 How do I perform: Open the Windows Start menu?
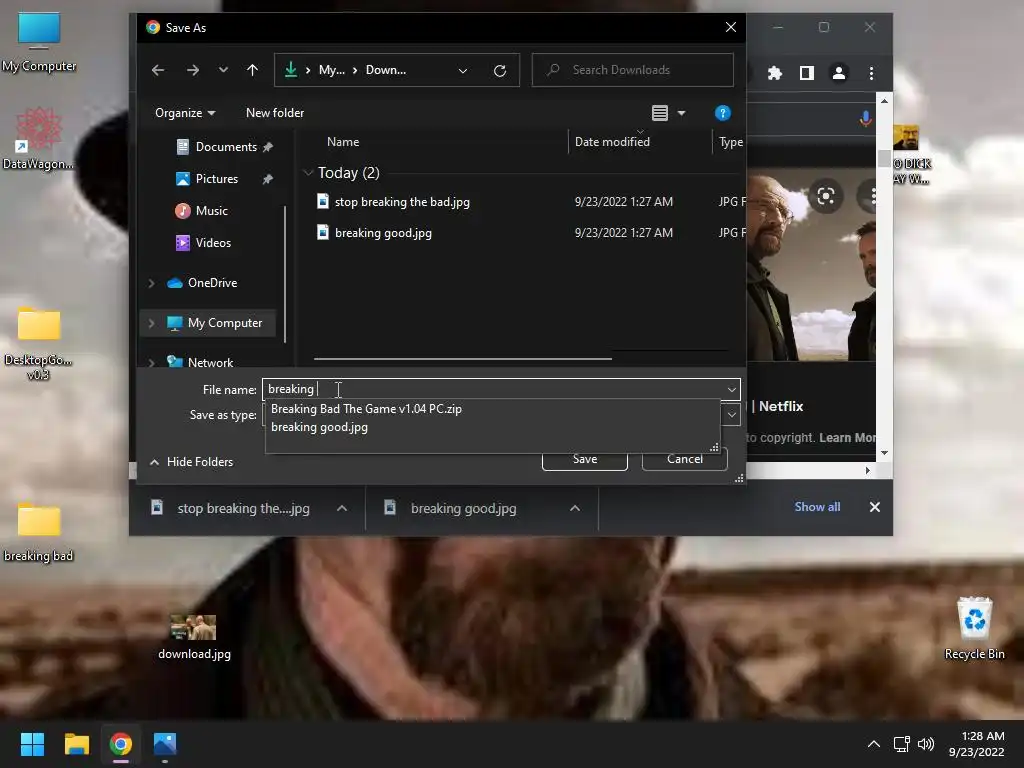tap(32, 744)
